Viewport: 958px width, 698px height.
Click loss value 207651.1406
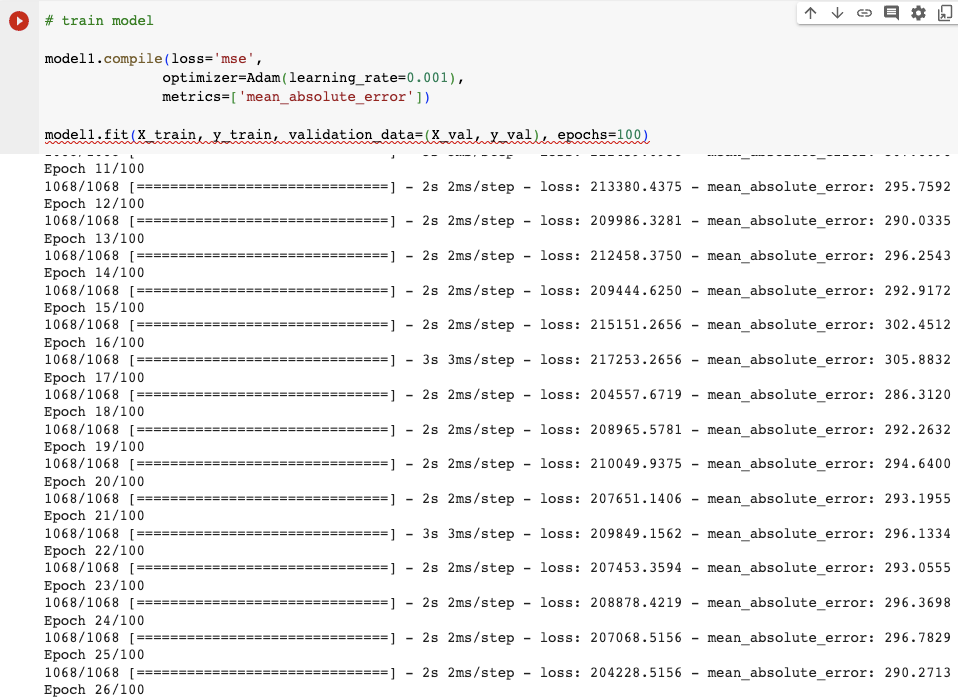coord(635,499)
